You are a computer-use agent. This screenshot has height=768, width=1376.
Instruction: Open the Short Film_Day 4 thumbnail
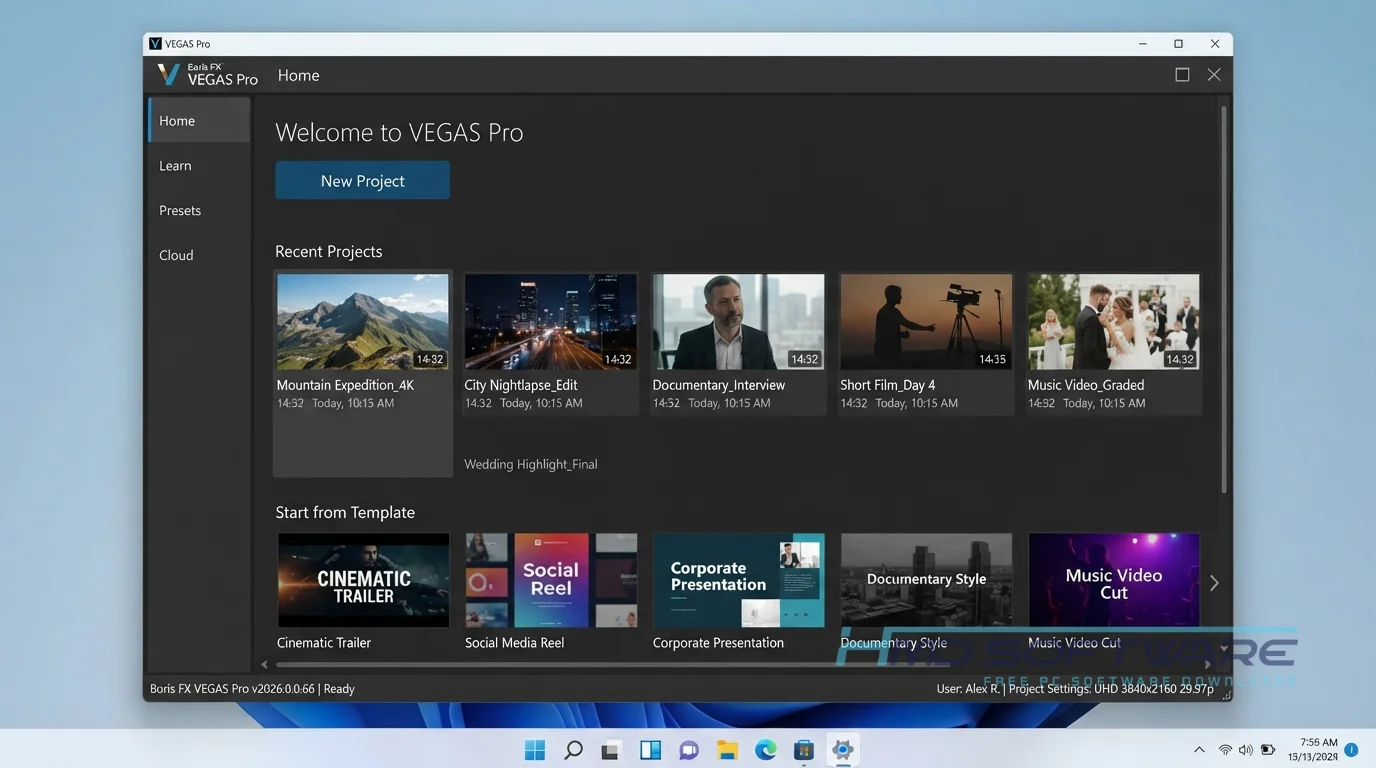926,322
